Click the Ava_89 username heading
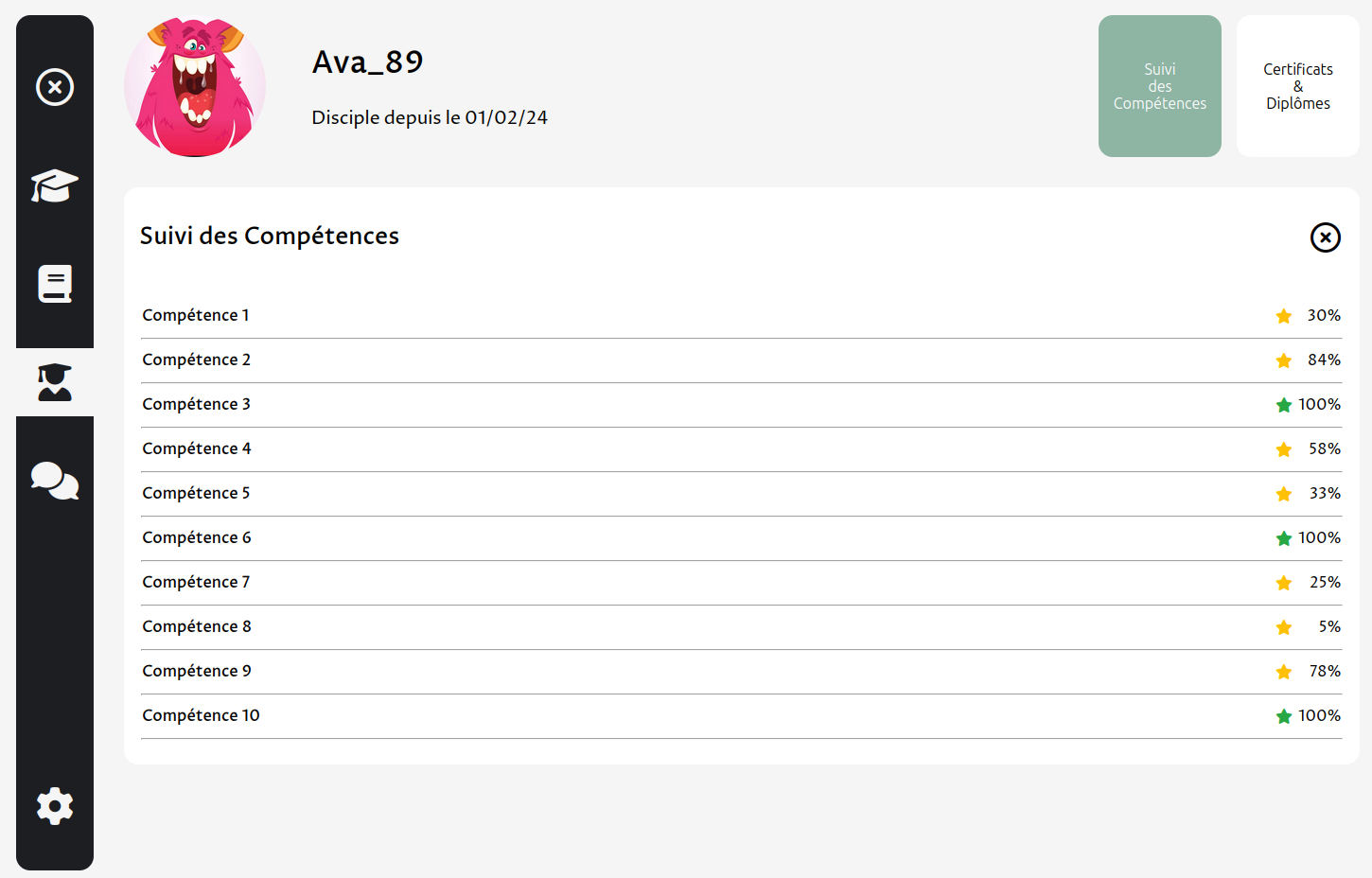The height and width of the screenshot is (878, 1372). point(368,62)
